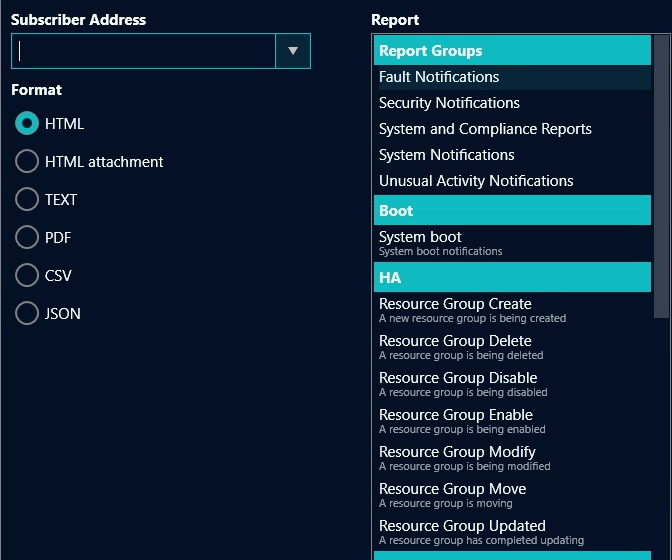Open the Subscriber Address dropdown arrow

click(x=293, y=51)
